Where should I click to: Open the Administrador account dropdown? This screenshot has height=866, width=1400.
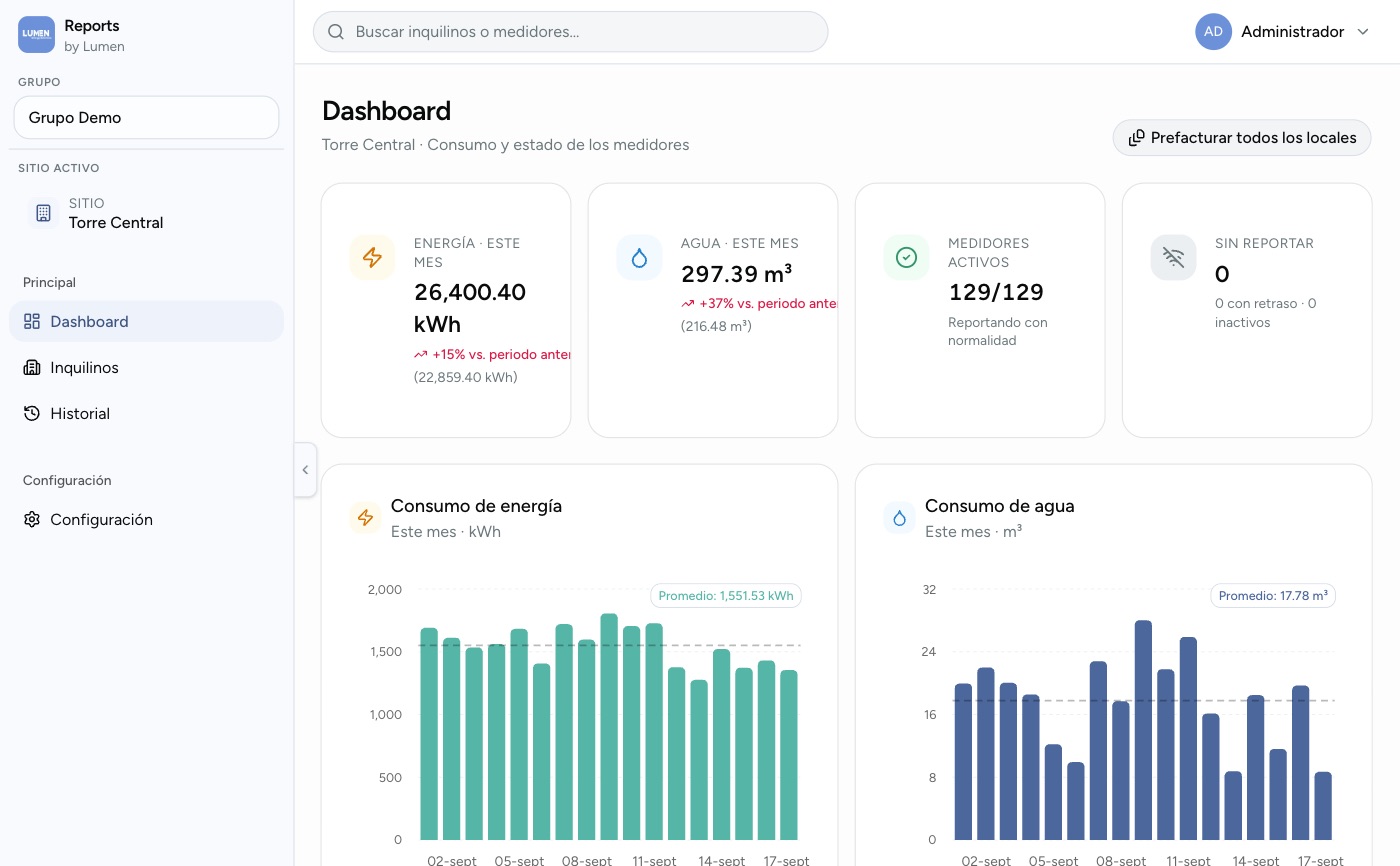pyautogui.click(x=1282, y=32)
